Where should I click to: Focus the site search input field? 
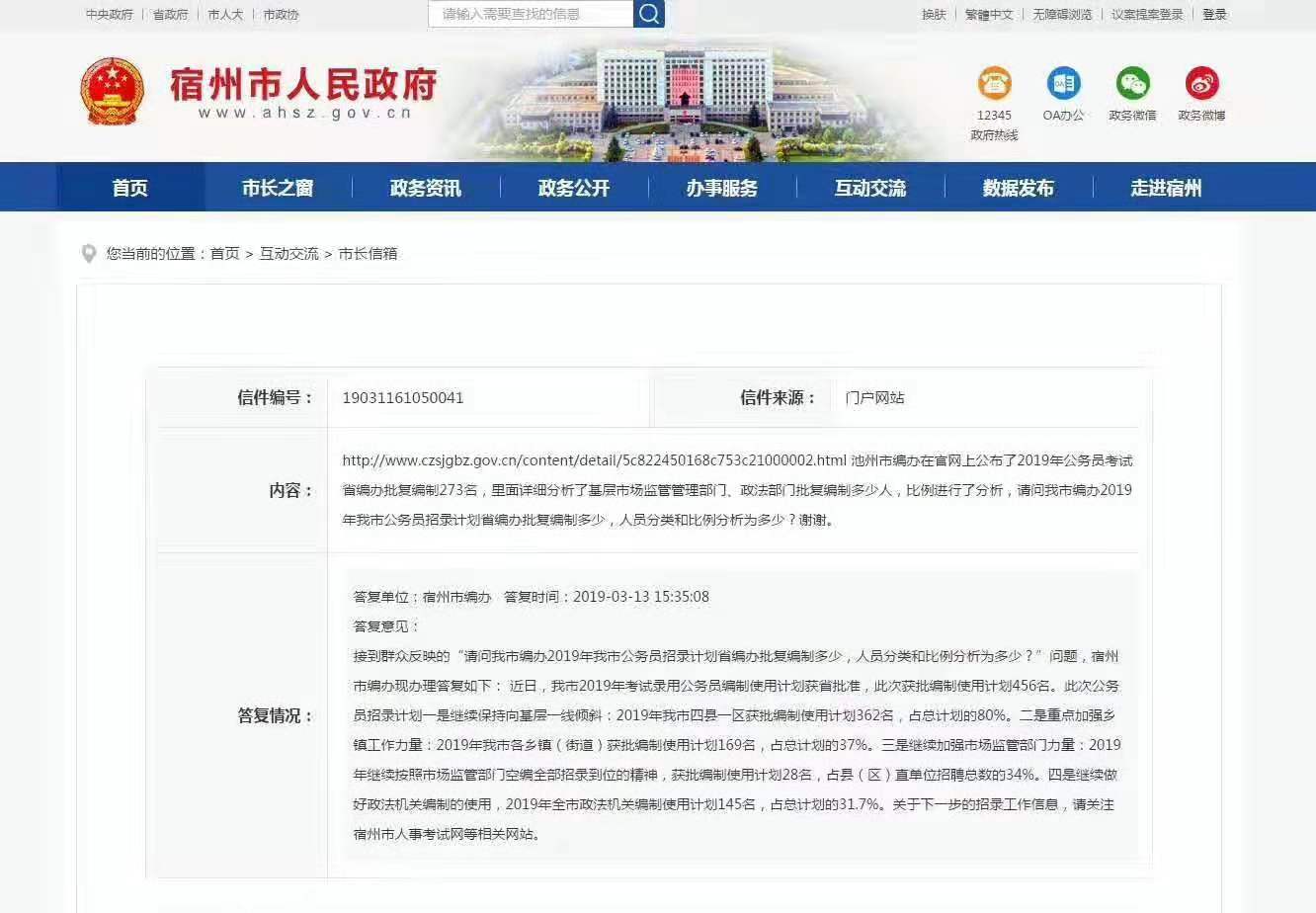[x=531, y=14]
